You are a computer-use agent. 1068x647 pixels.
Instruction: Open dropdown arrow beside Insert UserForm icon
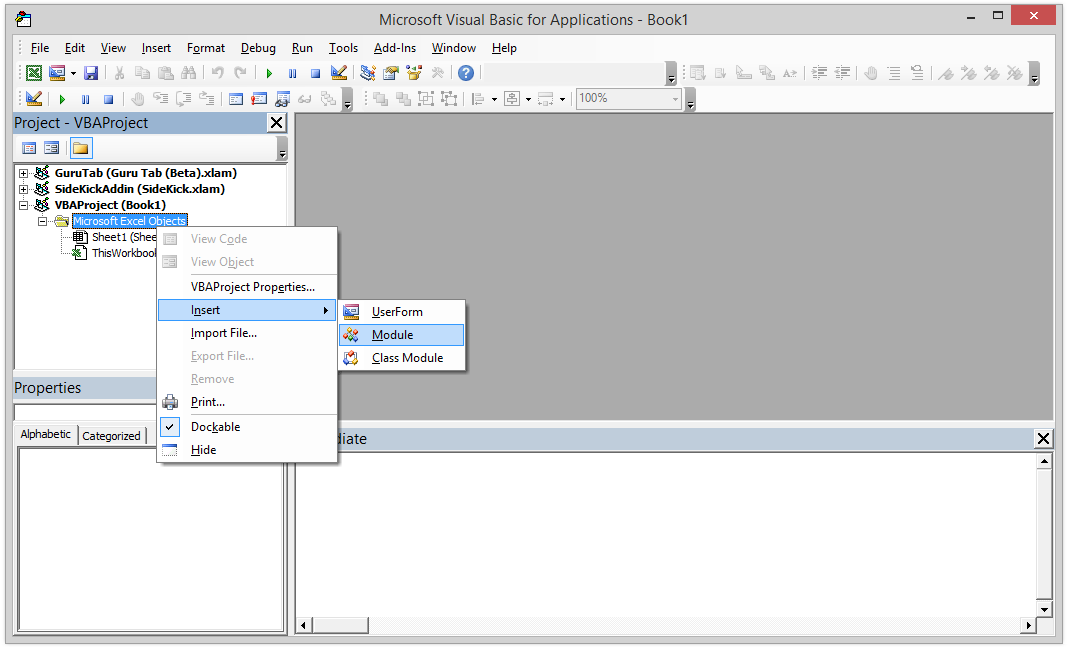tap(73, 73)
